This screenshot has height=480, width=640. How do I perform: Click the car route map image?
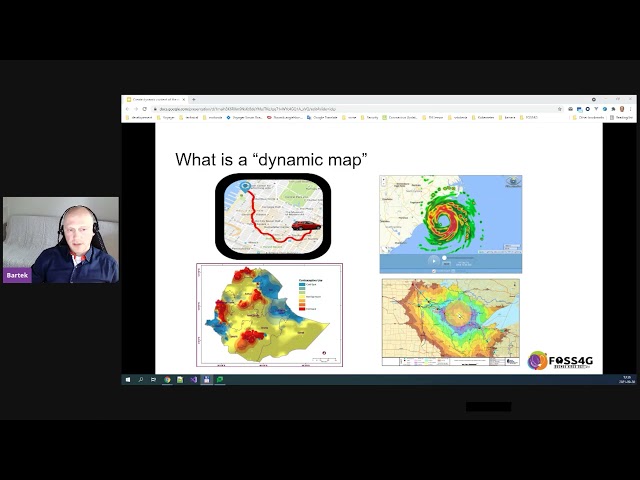click(273, 216)
